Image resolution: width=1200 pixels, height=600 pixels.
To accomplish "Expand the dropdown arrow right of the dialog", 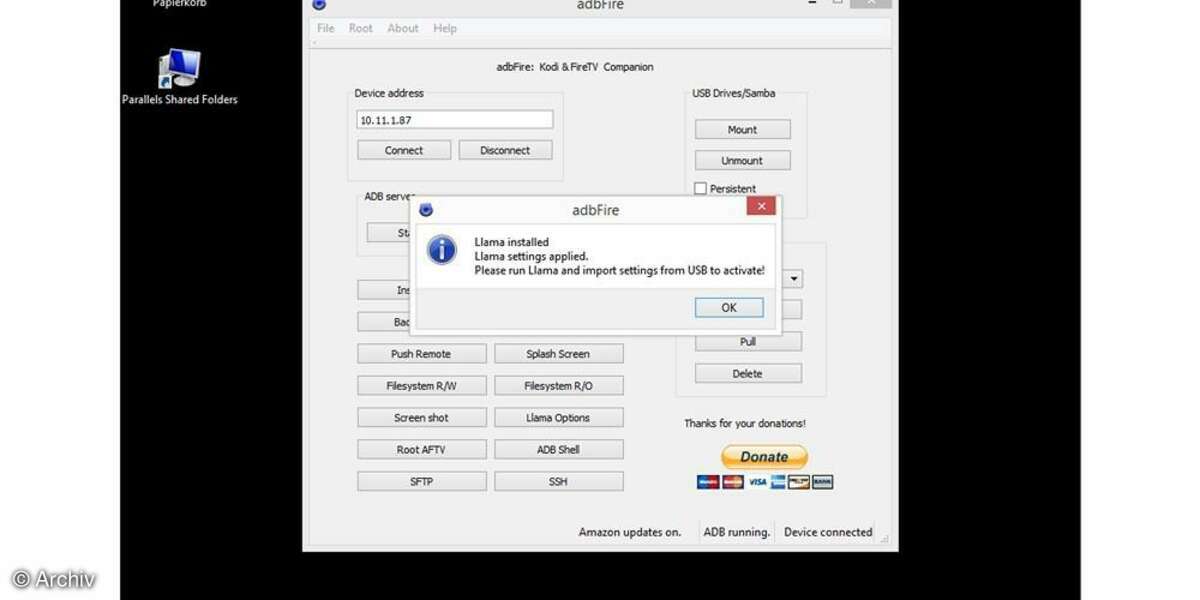I will coord(794,279).
